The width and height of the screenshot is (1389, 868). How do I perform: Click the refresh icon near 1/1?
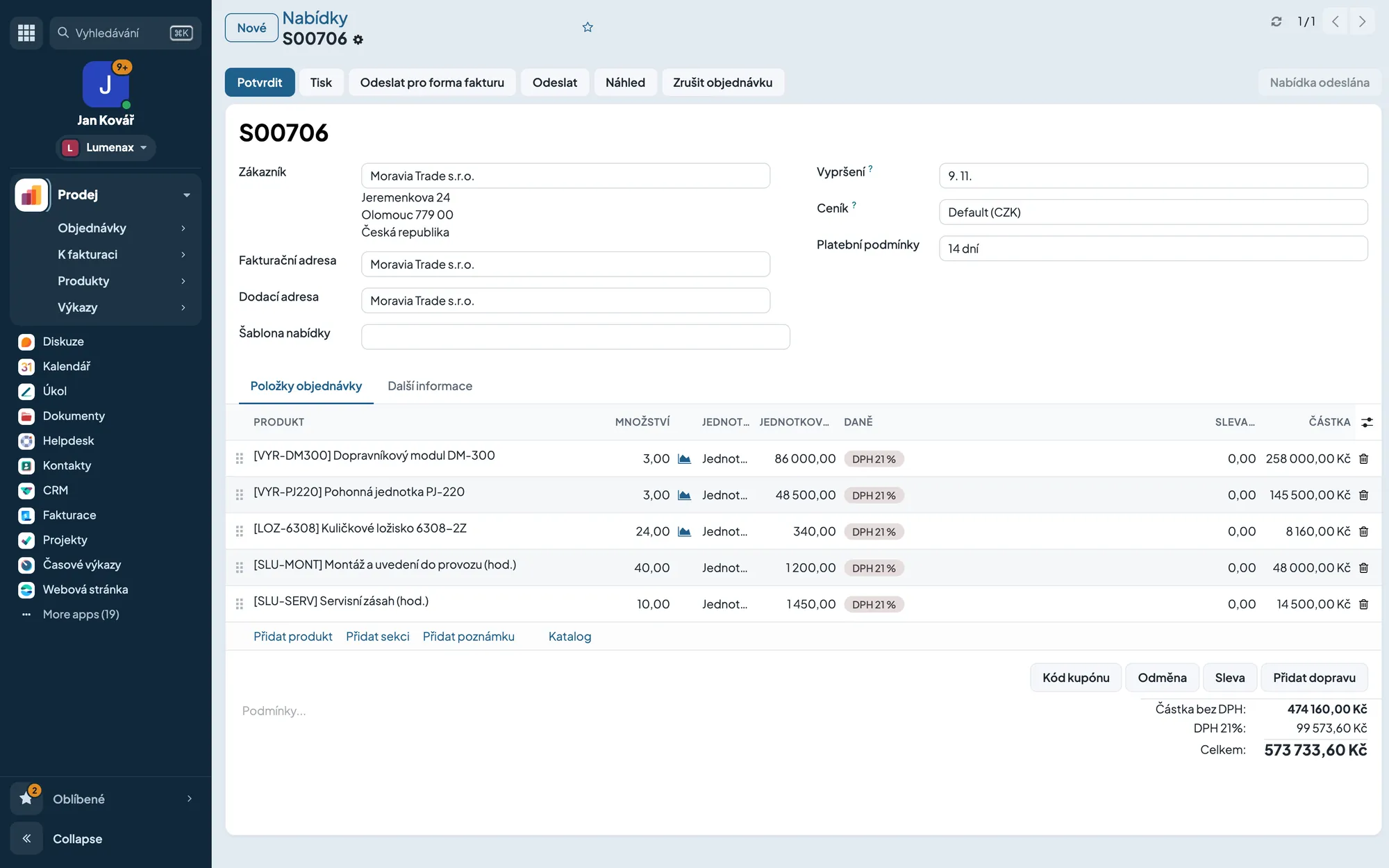coord(1276,22)
